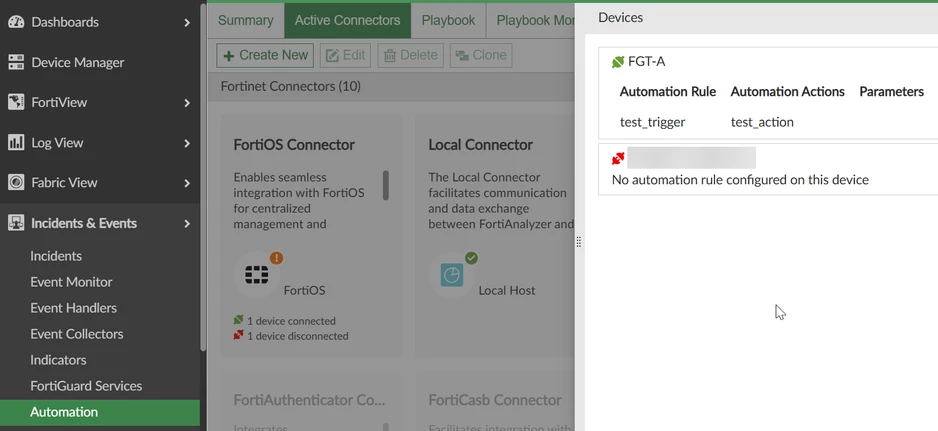Go to Event Handlers
The height and width of the screenshot is (431, 938).
tap(74, 308)
